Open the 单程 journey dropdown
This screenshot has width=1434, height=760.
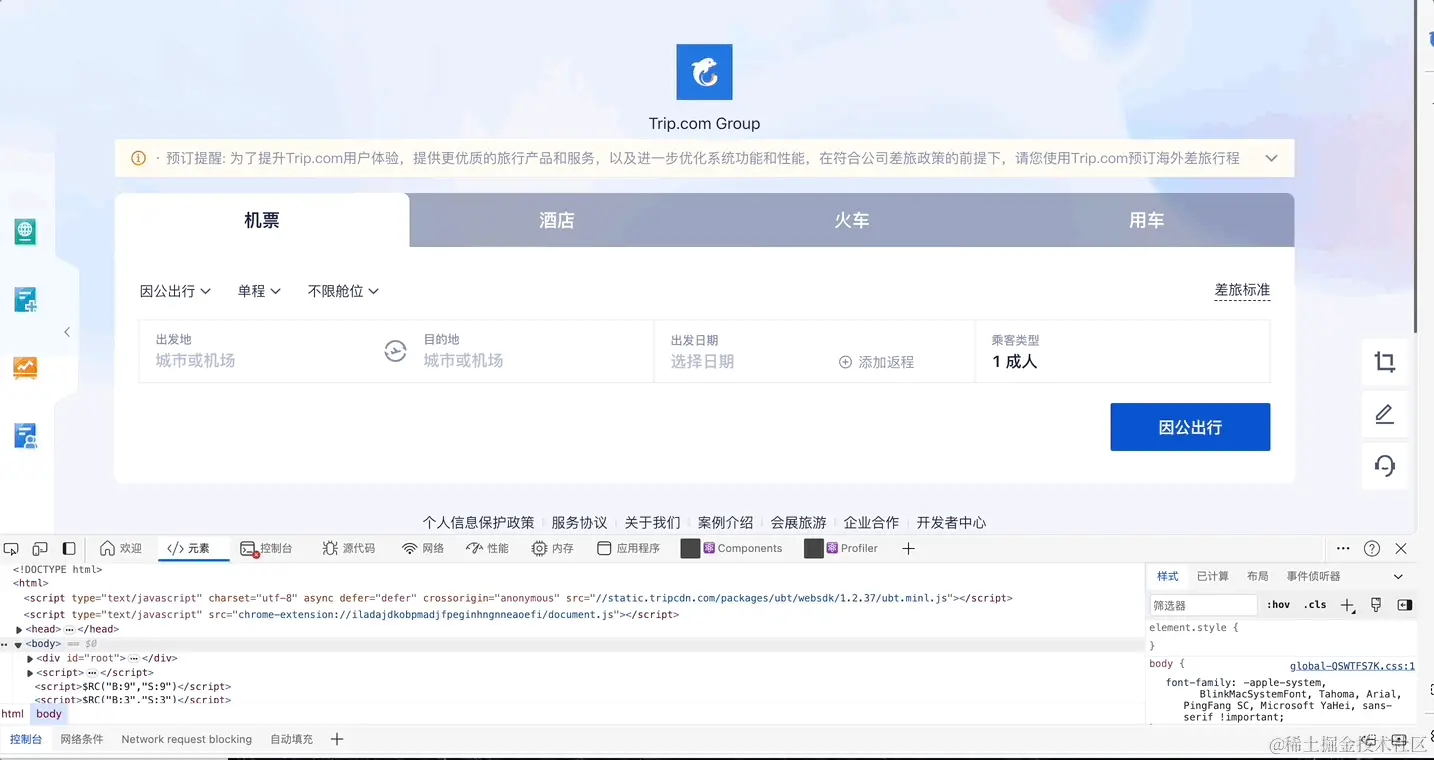(x=259, y=291)
